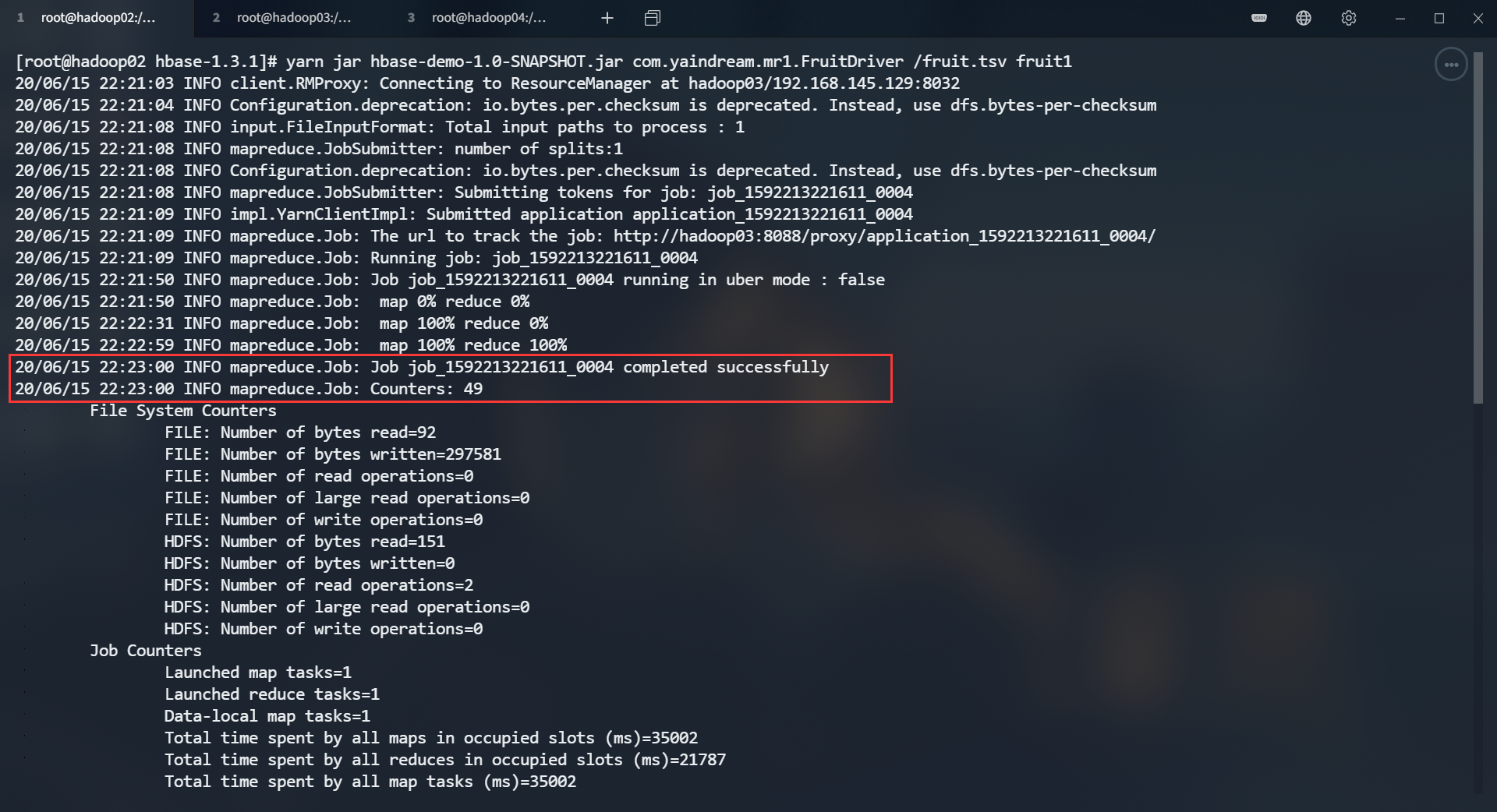Viewport: 1497px width, 812px height.
Task: Click the 'File System Counters' heading
Action: 182,411
